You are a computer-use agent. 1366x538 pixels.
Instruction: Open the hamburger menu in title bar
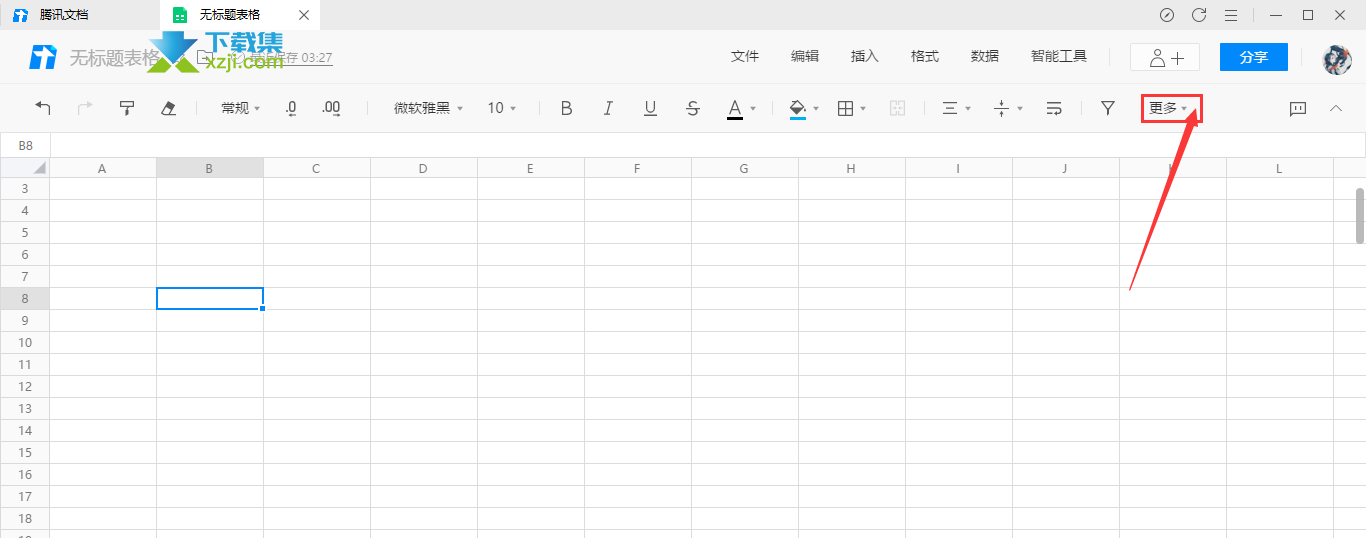(1231, 15)
